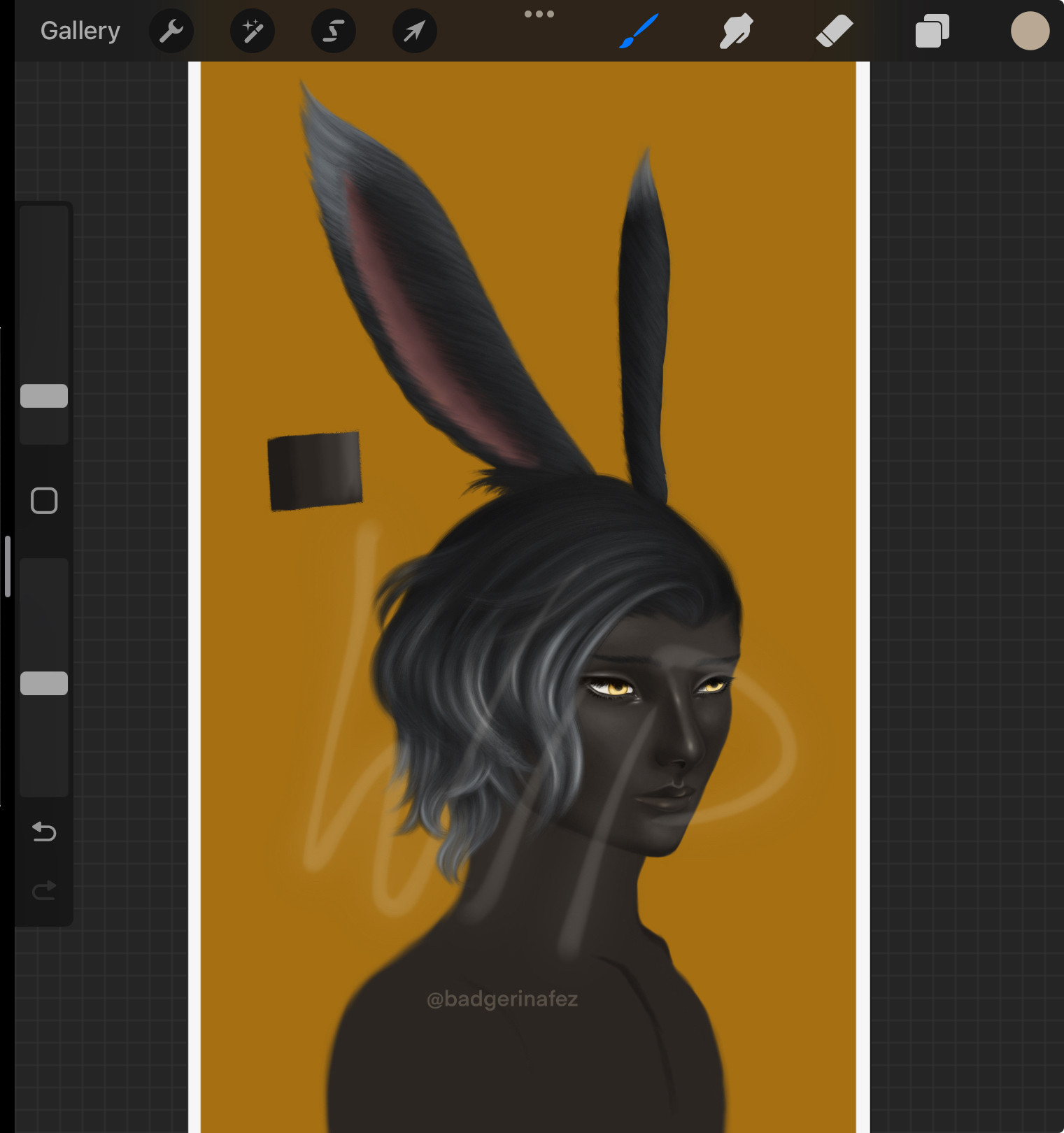Click the brush opacity slider handle
This screenshot has height=1133, width=1064.
pyautogui.click(x=44, y=683)
